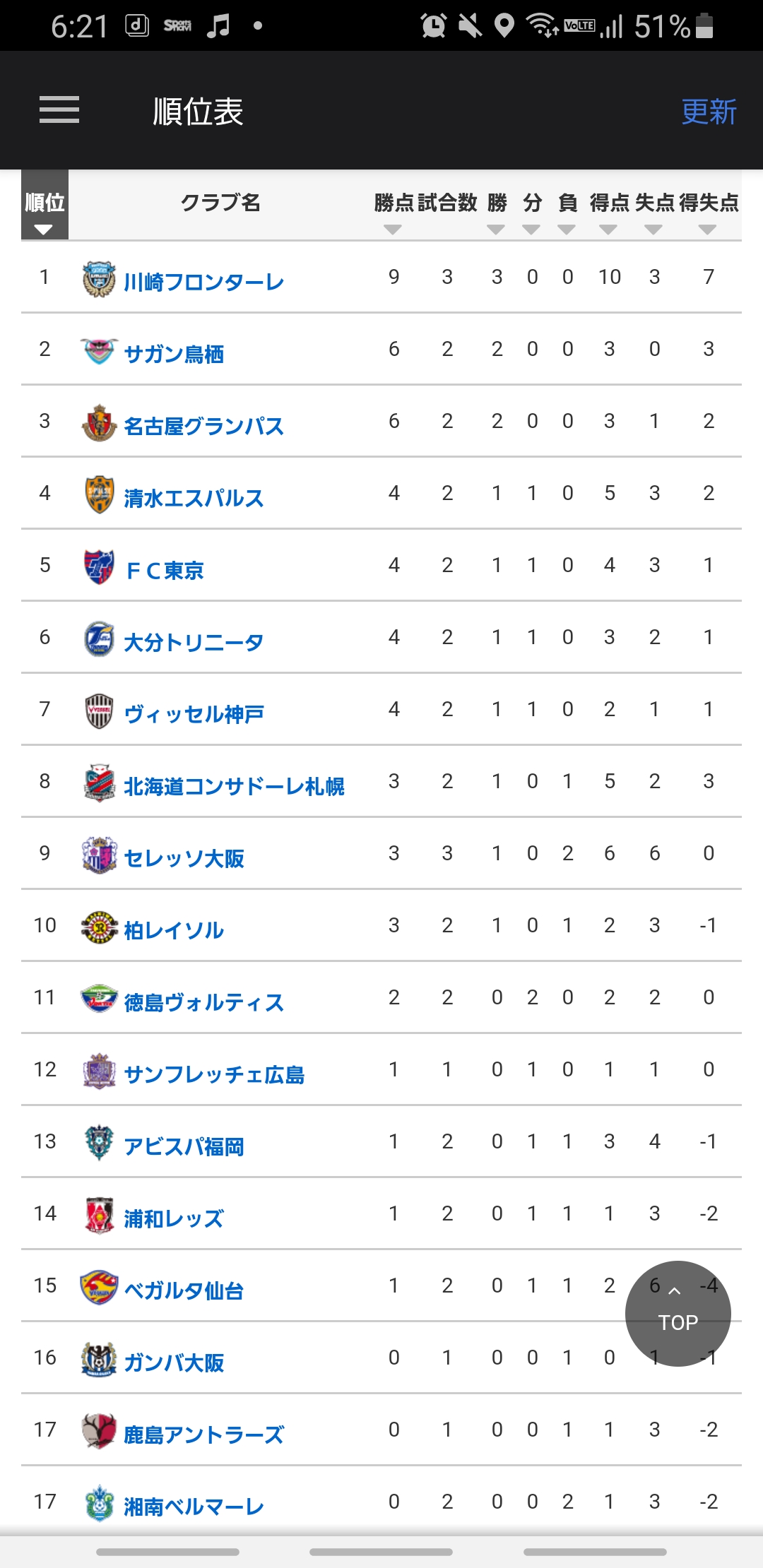The height and width of the screenshot is (1568, 763).
Task: Open 北海道コンサドーレ札幌 team link
Action: pos(234,787)
